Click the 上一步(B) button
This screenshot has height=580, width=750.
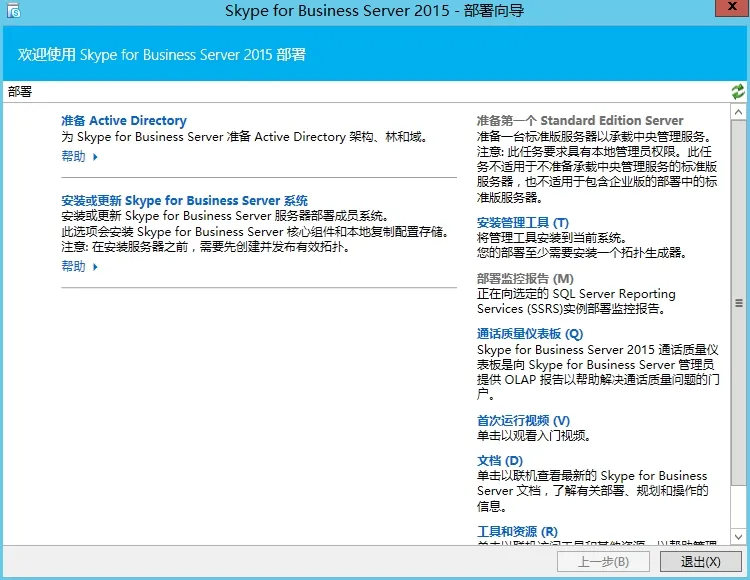pos(603,561)
